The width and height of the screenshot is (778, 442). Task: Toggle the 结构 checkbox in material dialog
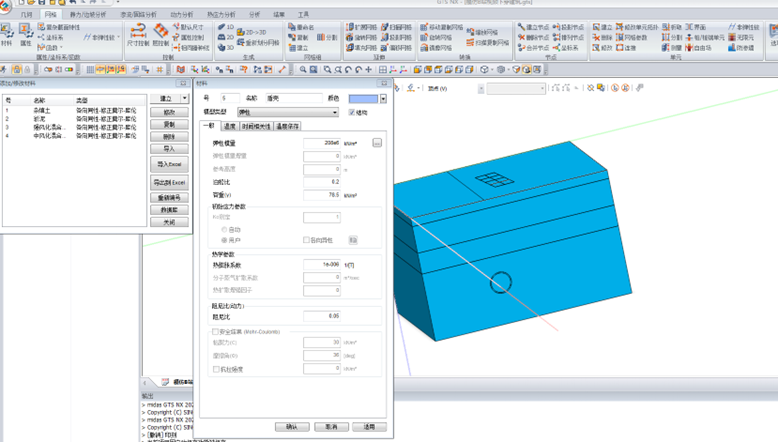click(x=352, y=113)
